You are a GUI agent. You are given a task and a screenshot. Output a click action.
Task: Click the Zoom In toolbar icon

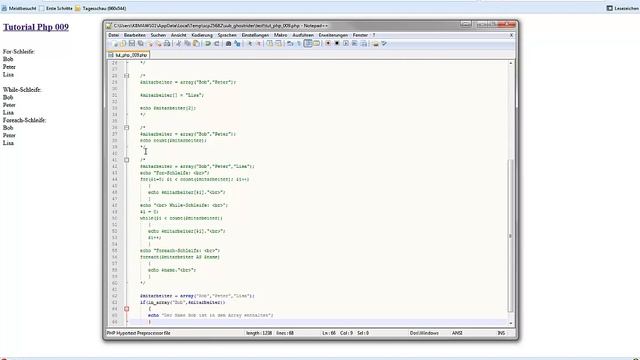tap(250, 44)
